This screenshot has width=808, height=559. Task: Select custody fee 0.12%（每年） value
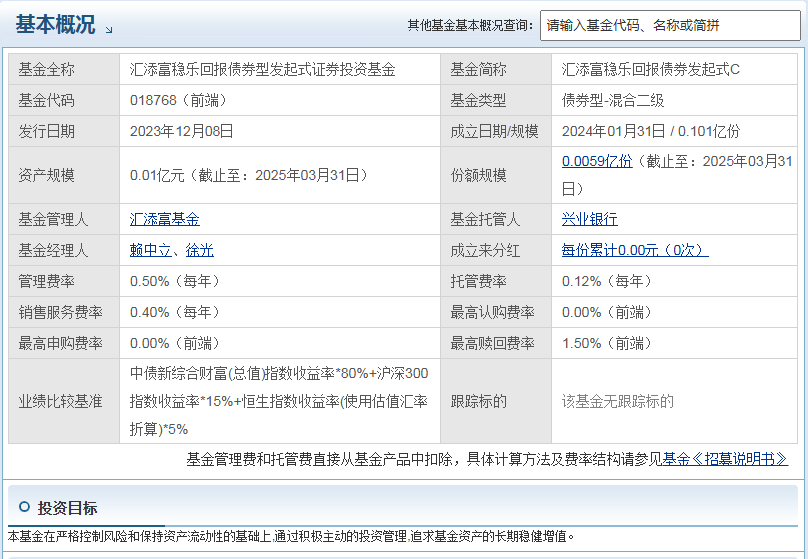[608, 281]
